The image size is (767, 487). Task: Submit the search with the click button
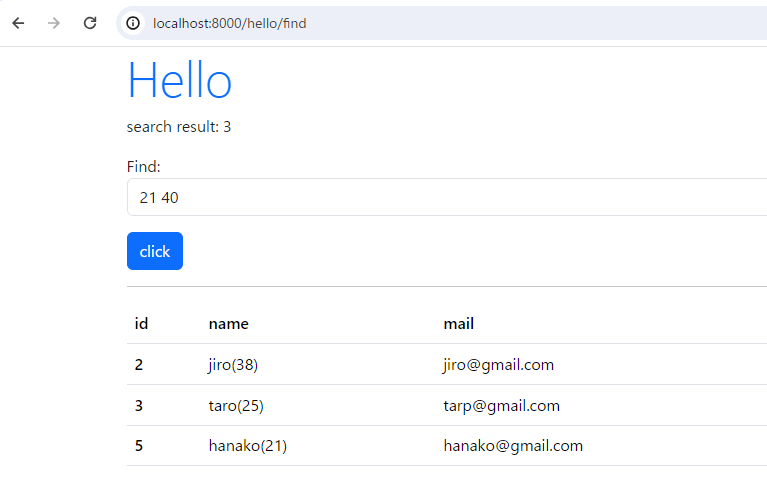point(155,251)
